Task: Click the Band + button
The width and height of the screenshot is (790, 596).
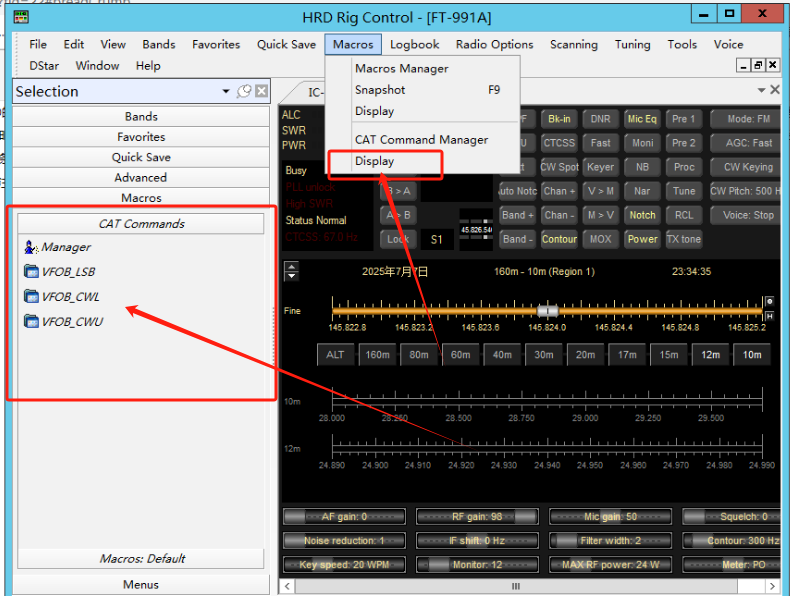Action: [517, 215]
